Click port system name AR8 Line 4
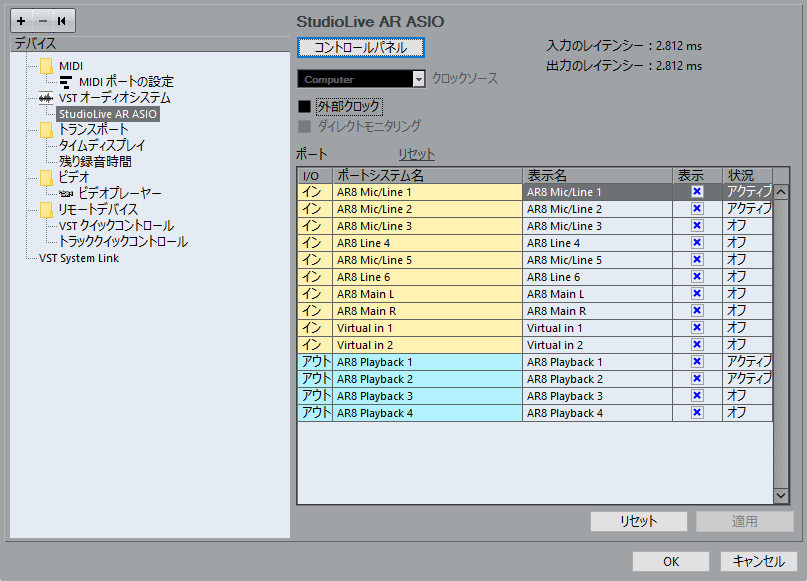 [x=428, y=243]
